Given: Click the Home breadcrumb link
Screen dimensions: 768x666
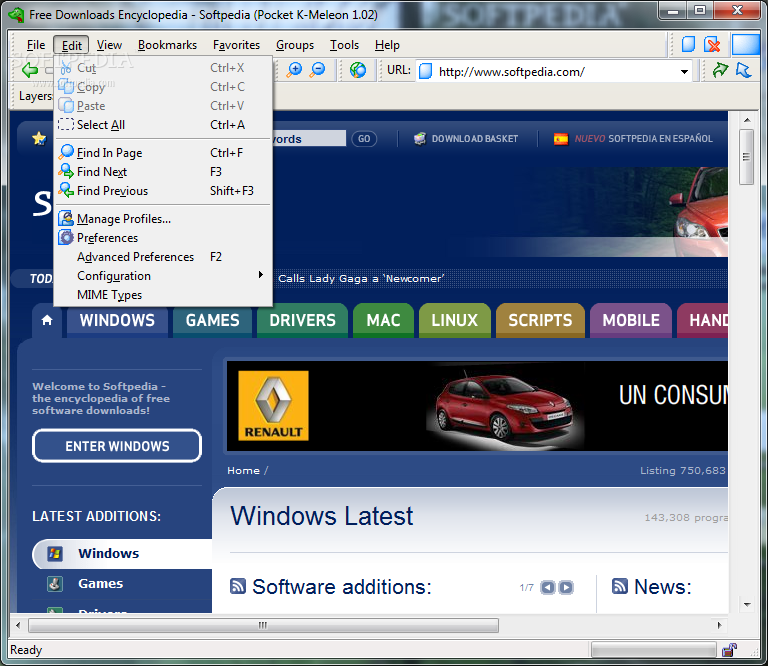Looking at the screenshot, I should [243, 471].
